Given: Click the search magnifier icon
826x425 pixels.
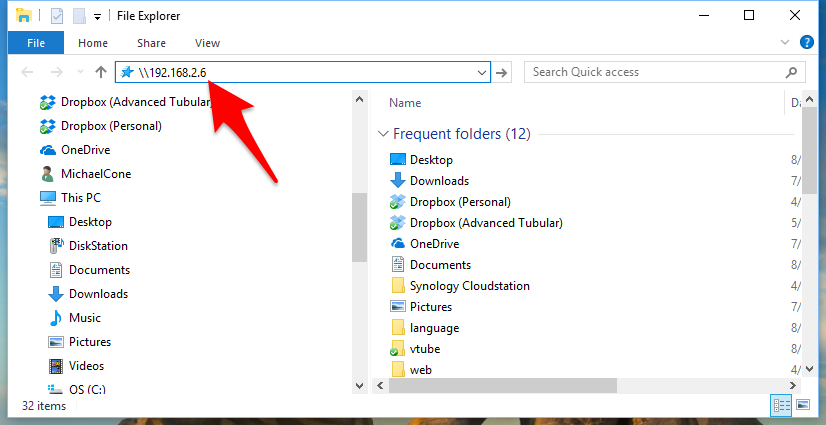Looking at the screenshot, I should click(x=792, y=72).
